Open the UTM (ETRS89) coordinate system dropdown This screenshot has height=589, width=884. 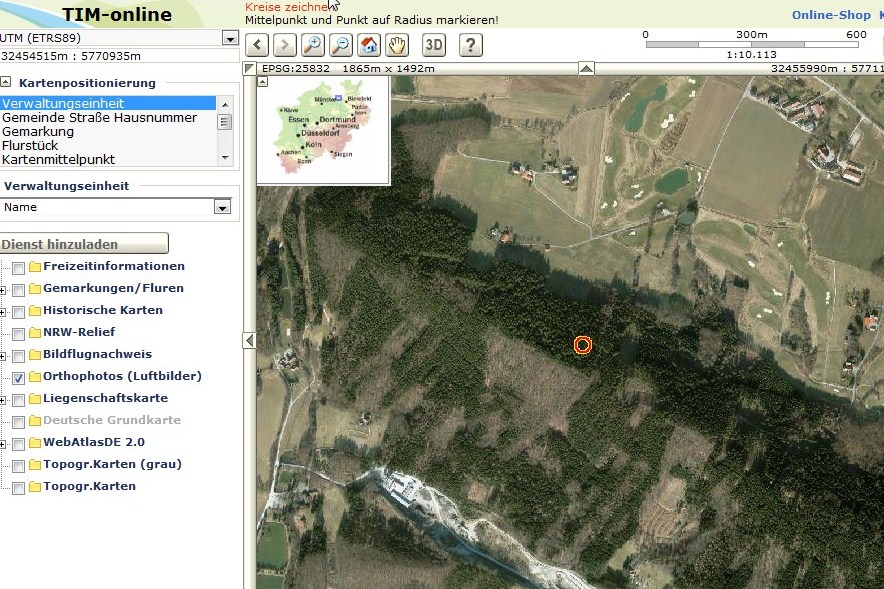click(230, 38)
